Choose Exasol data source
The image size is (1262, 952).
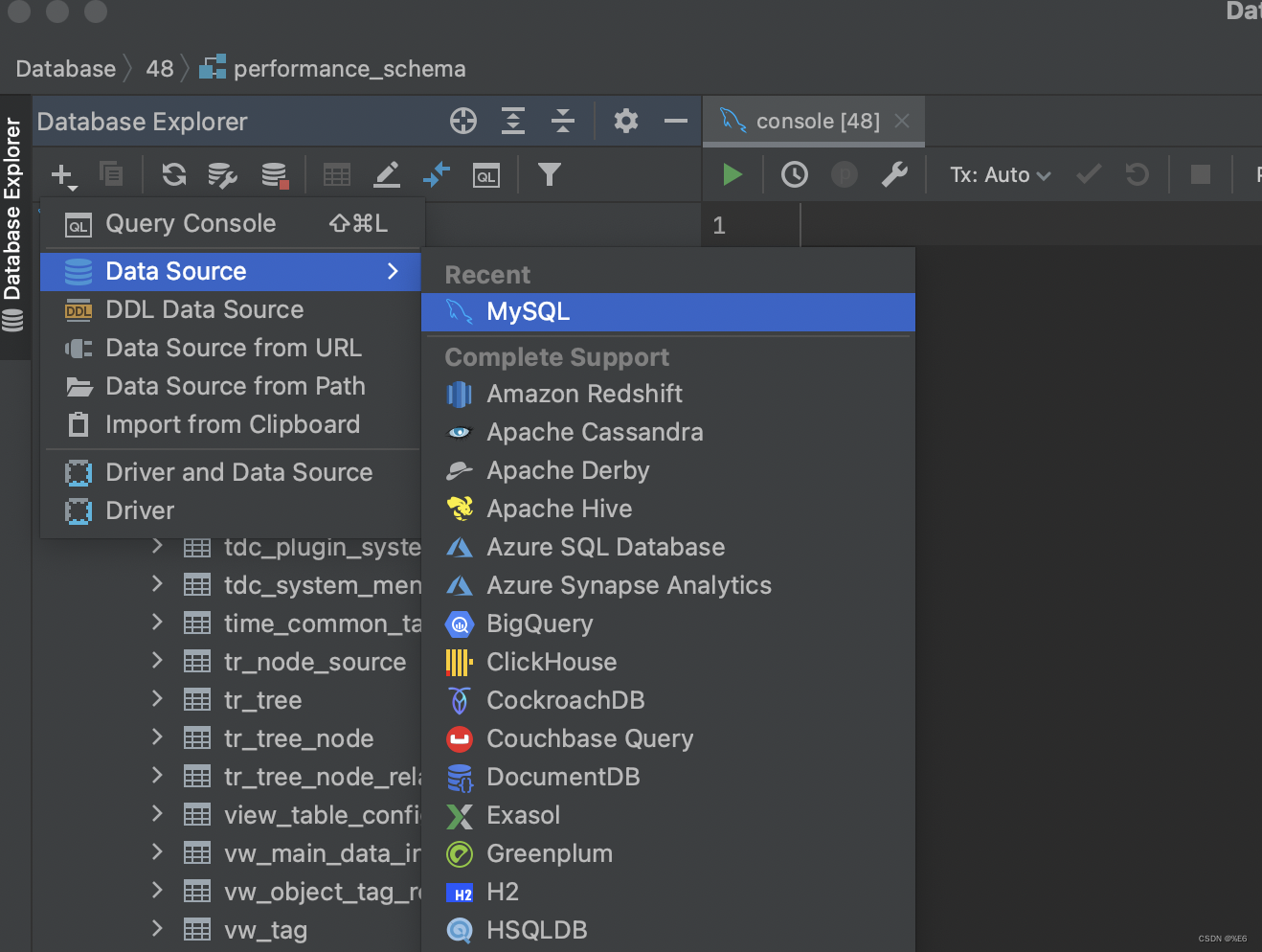(x=668, y=816)
